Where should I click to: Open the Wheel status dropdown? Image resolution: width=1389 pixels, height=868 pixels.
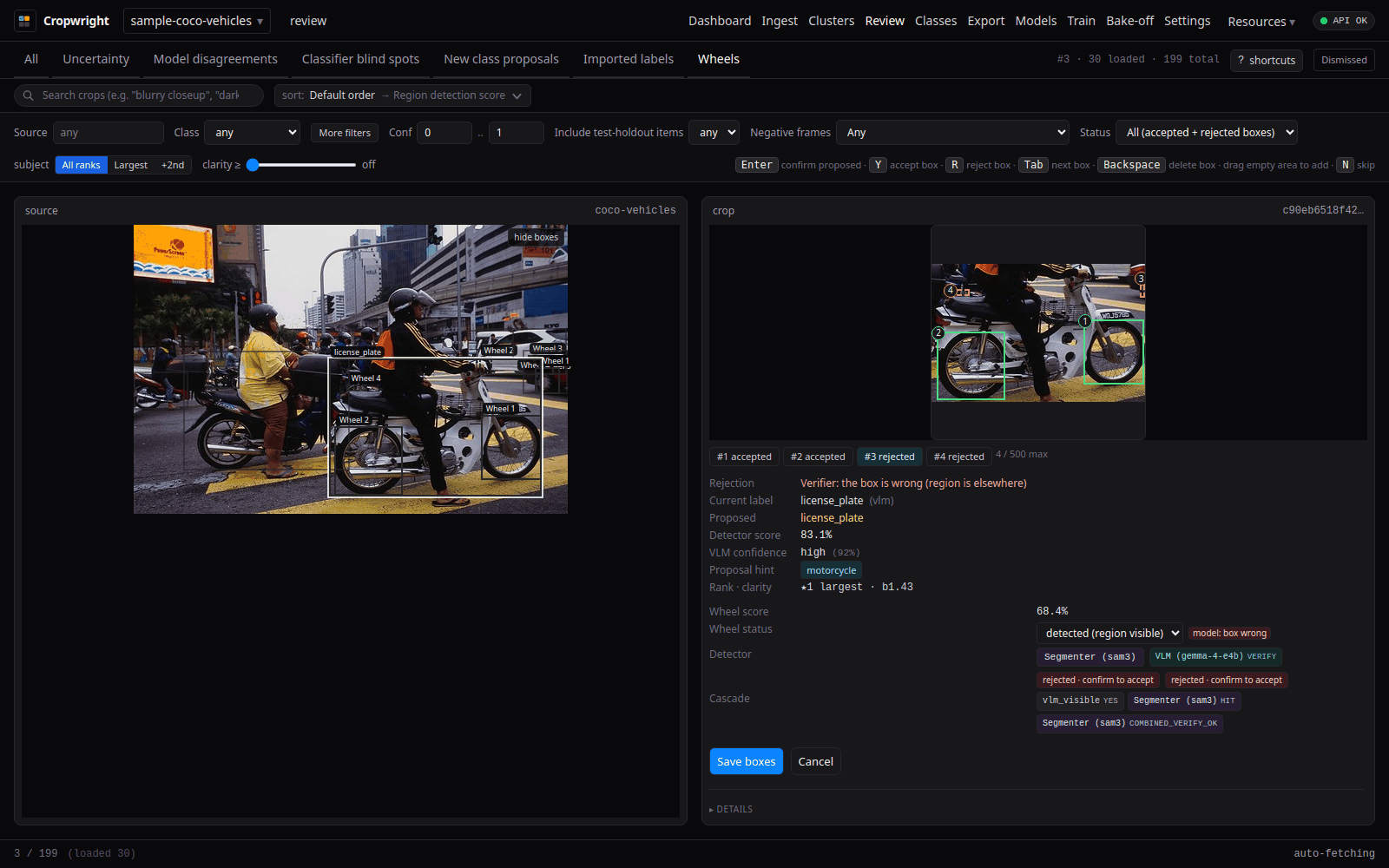[x=1109, y=634]
